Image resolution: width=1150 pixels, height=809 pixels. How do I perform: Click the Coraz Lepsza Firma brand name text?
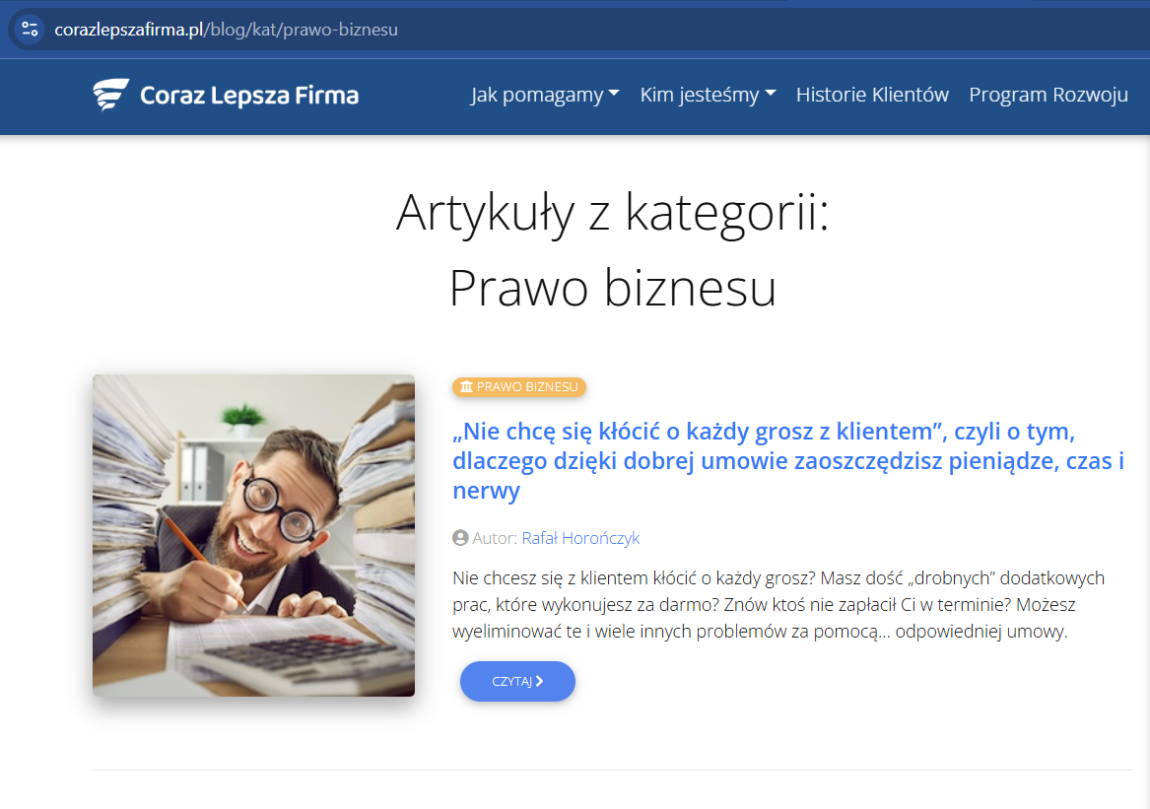click(x=249, y=96)
